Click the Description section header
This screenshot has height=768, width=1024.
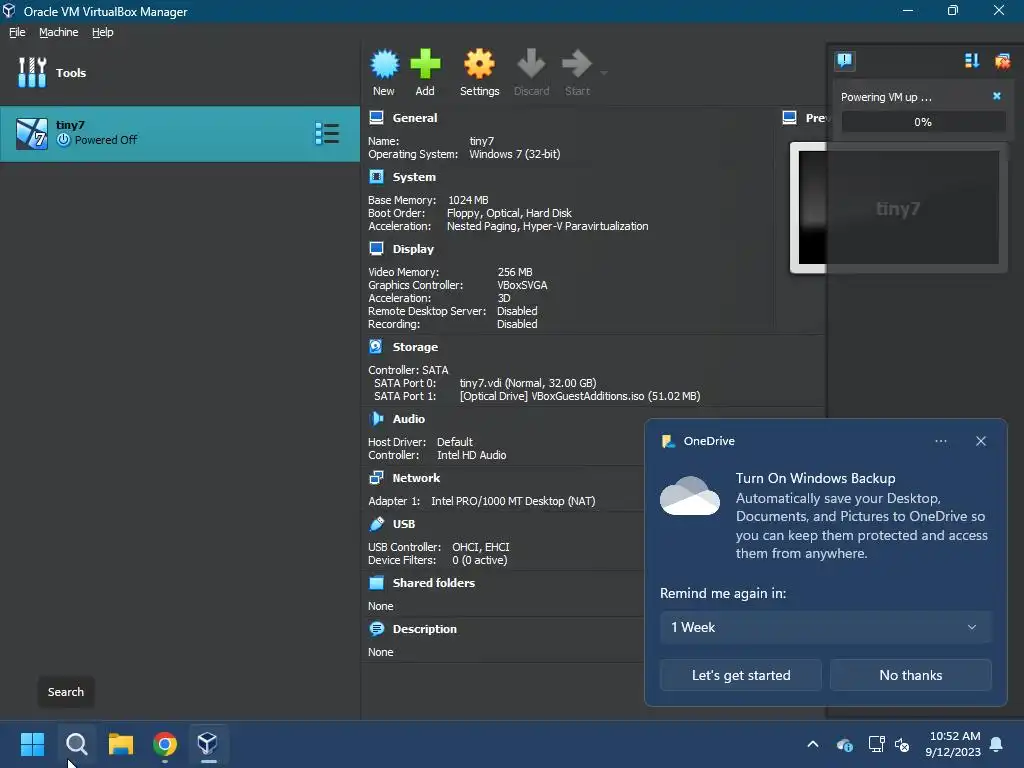coord(424,629)
